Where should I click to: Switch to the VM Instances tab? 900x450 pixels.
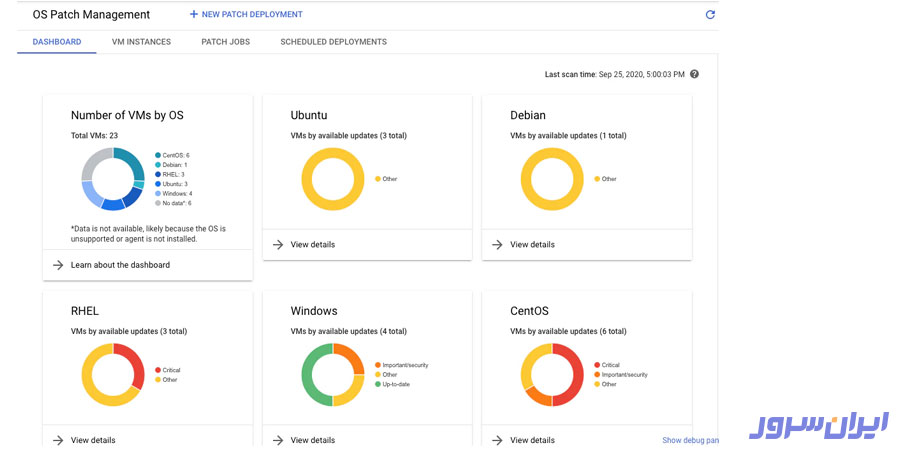(x=141, y=42)
